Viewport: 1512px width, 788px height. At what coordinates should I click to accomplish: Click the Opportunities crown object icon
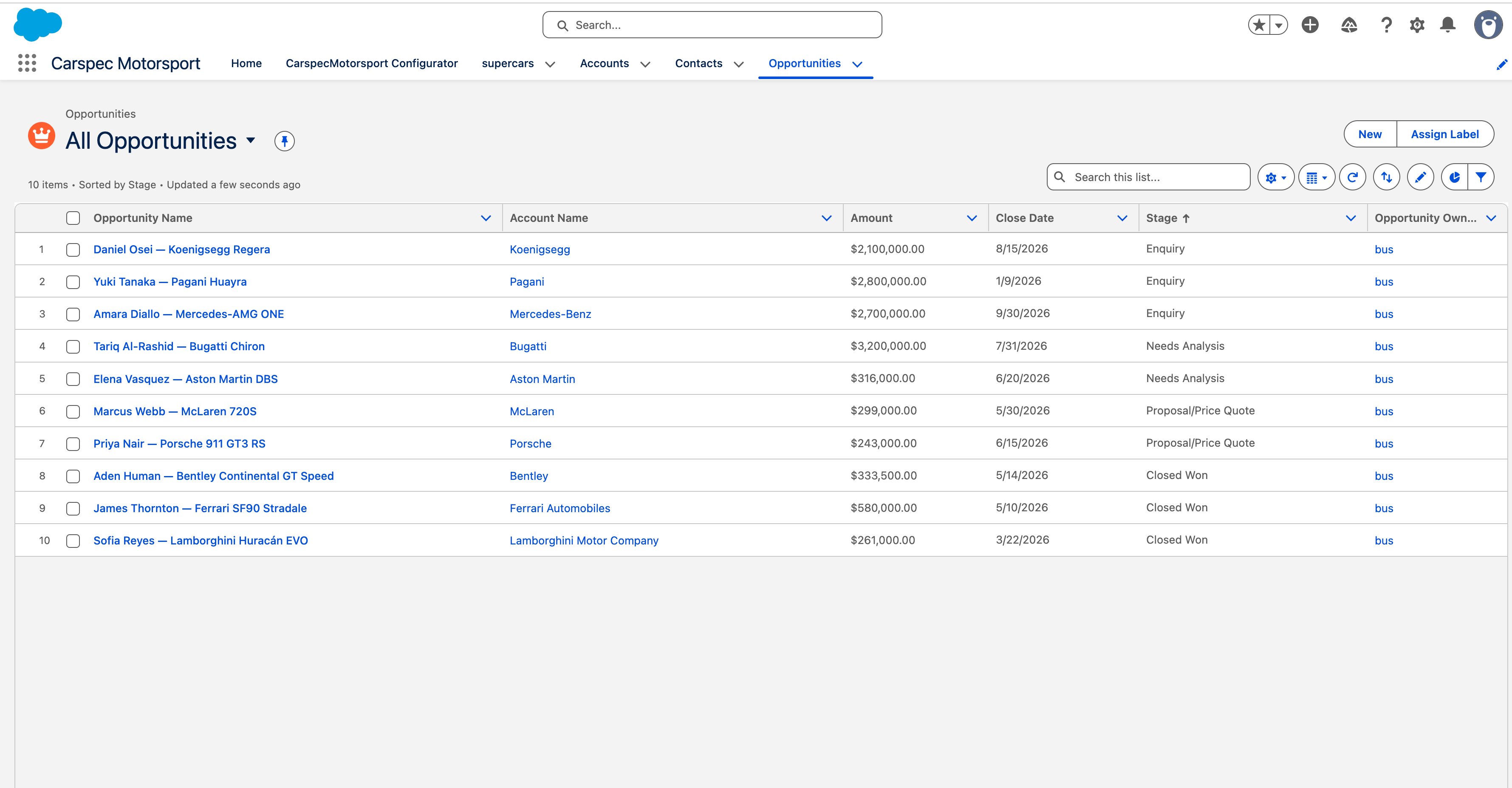click(42, 136)
